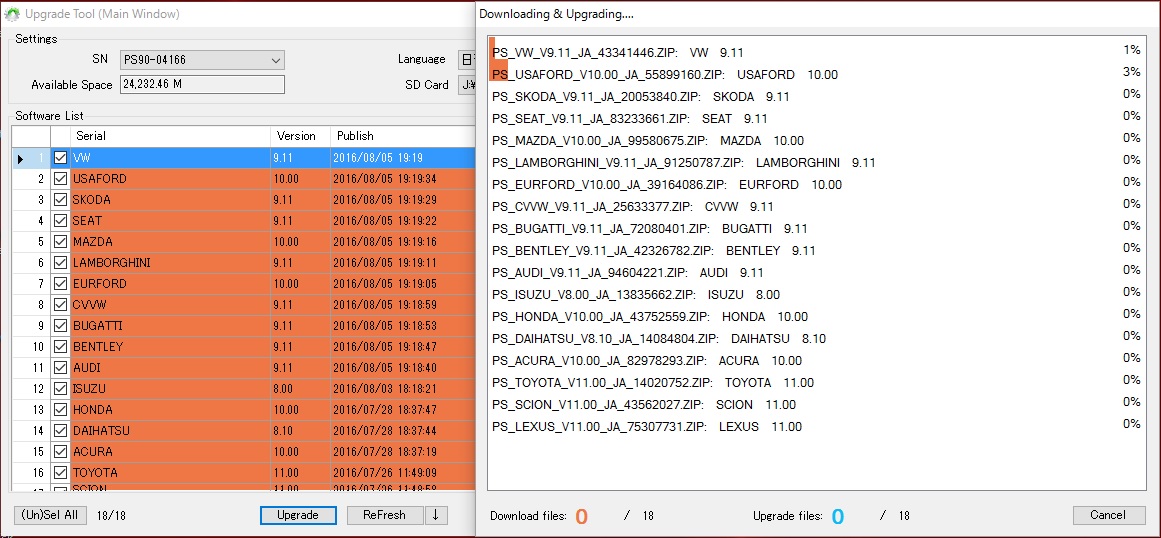1161x538 pixels.
Task: Click the down-arrow button beside ReFresh
Action: 436,515
